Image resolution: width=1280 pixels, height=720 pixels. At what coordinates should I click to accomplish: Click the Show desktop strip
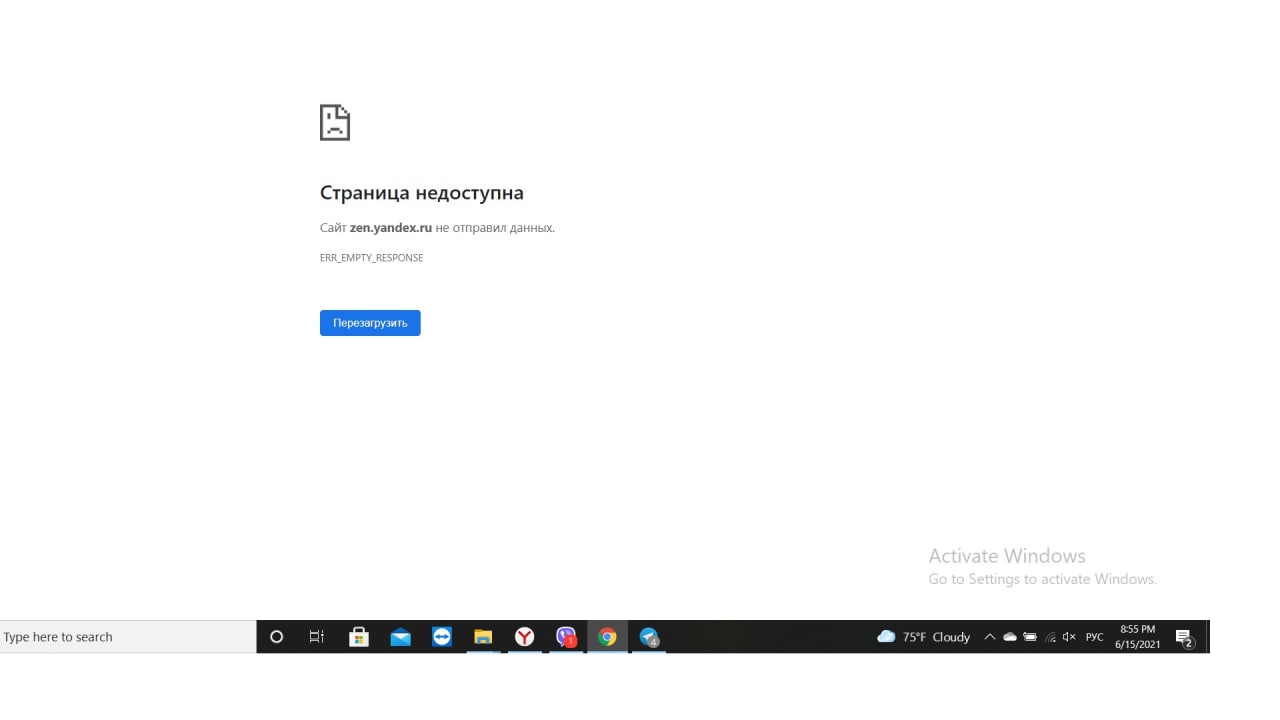click(1208, 637)
